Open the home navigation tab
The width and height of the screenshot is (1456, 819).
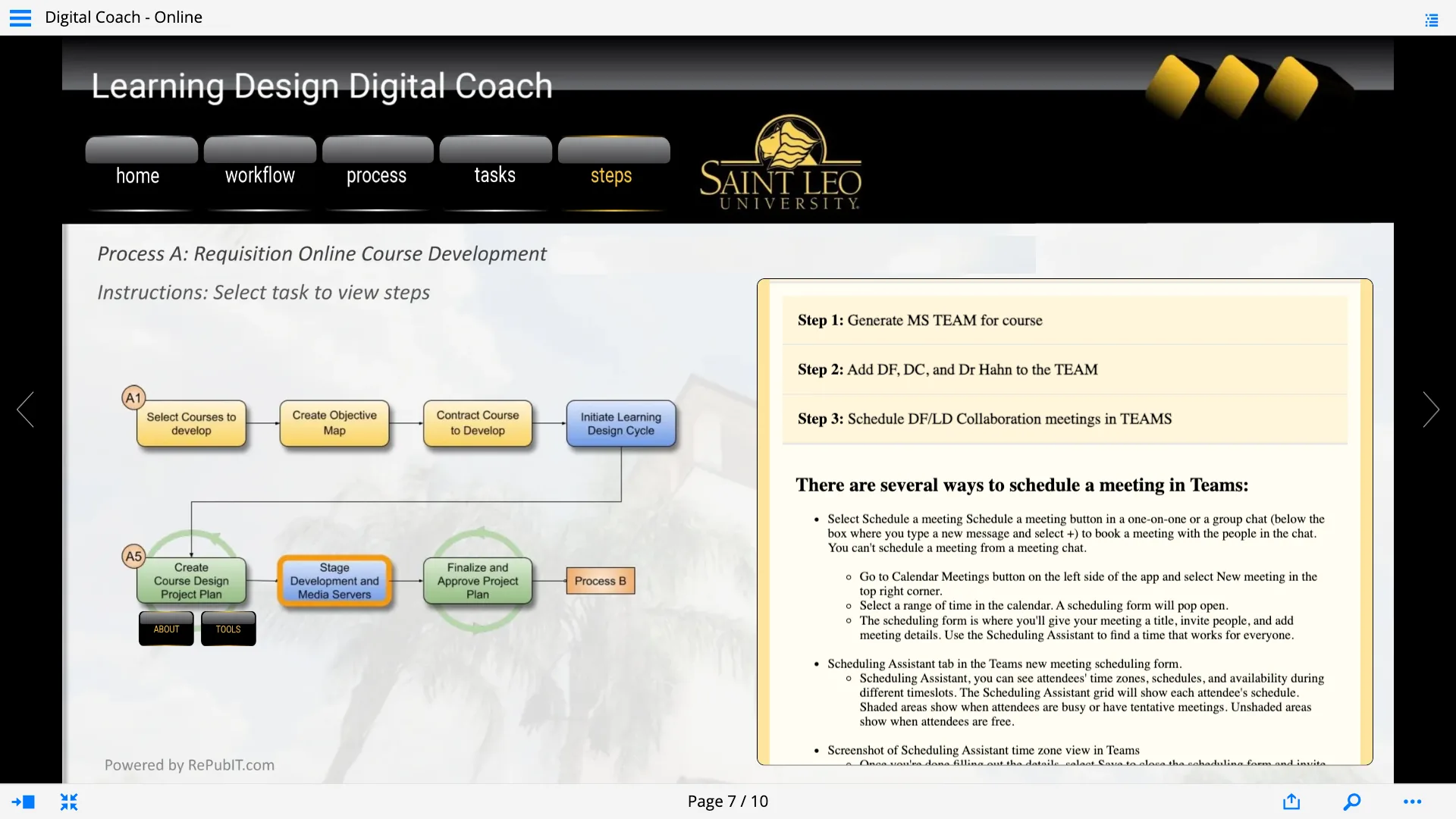click(x=137, y=175)
